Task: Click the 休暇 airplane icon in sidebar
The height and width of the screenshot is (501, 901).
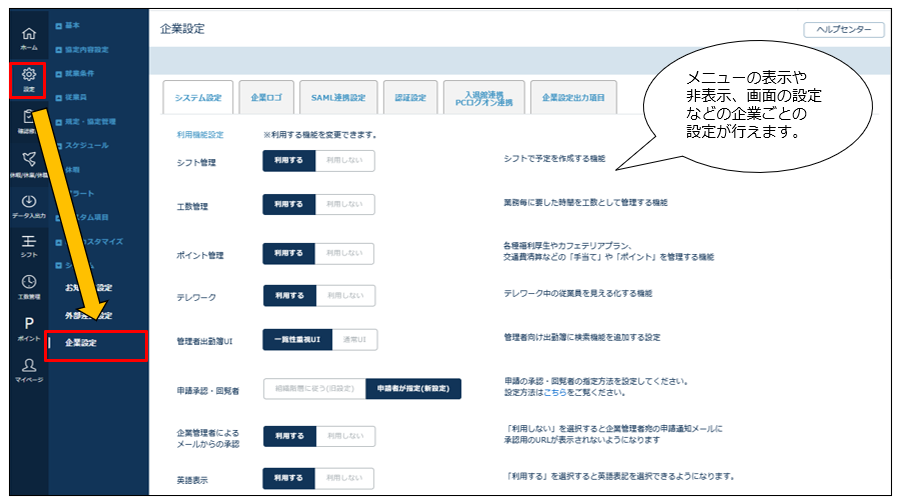Action: tap(29, 162)
